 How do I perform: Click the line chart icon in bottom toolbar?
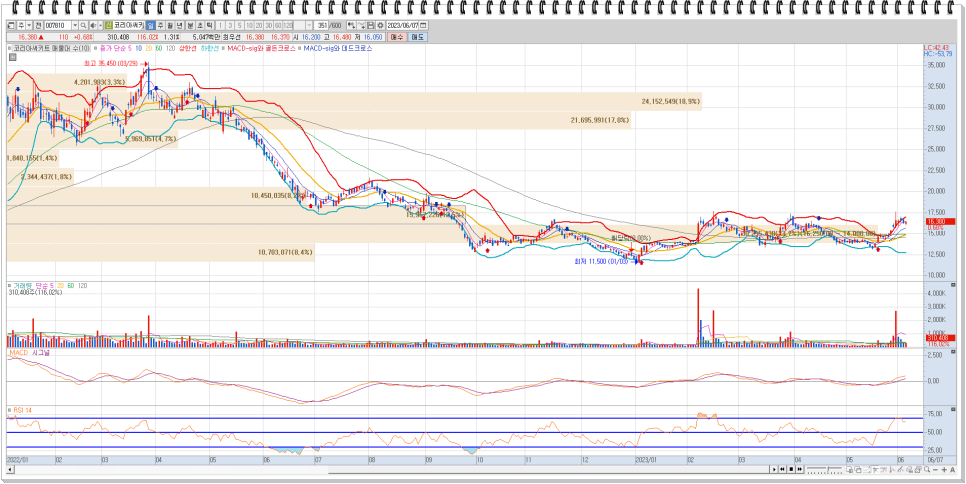coord(866,469)
